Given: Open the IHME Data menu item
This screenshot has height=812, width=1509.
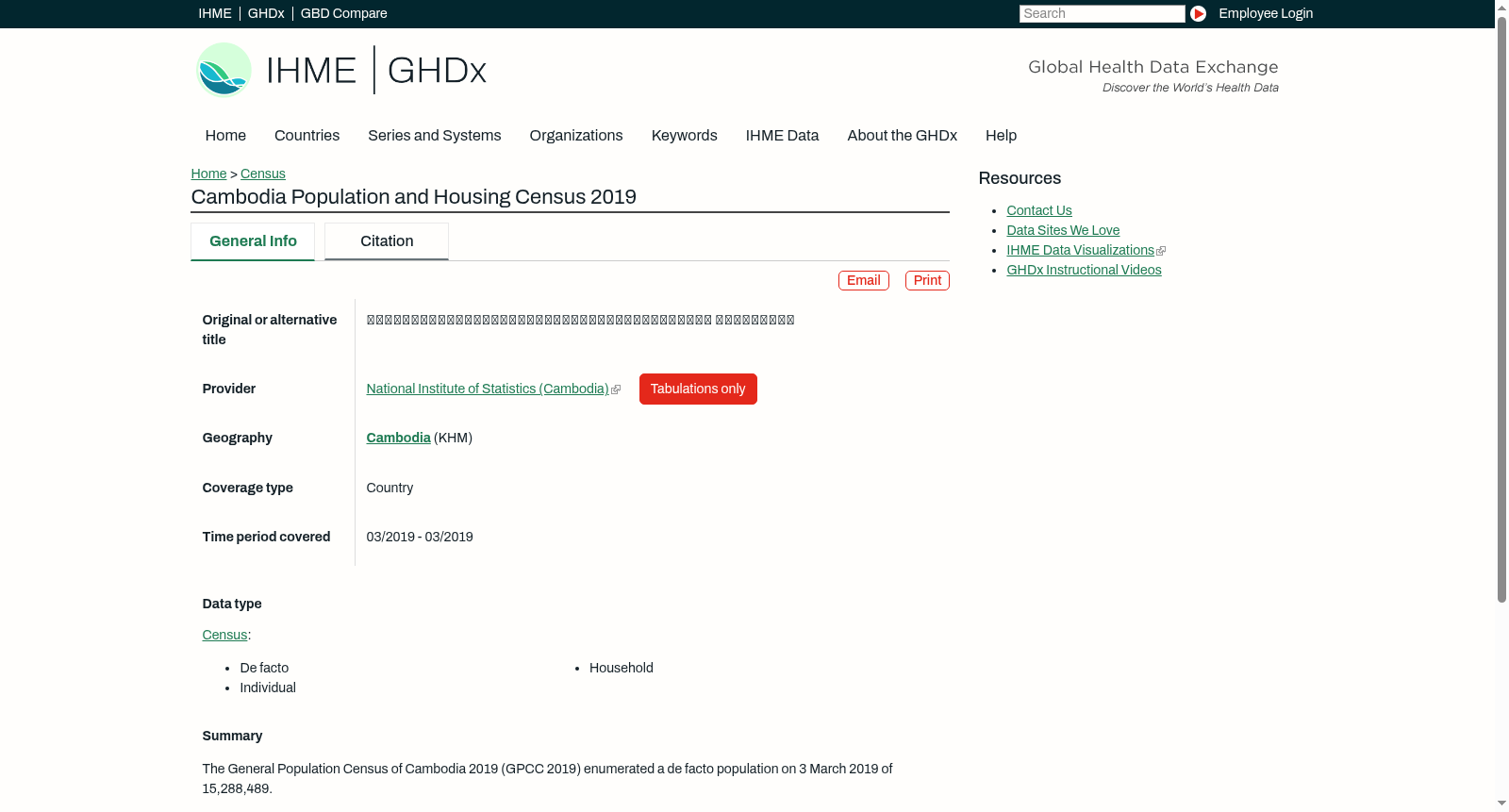Looking at the screenshot, I should coord(782,136).
